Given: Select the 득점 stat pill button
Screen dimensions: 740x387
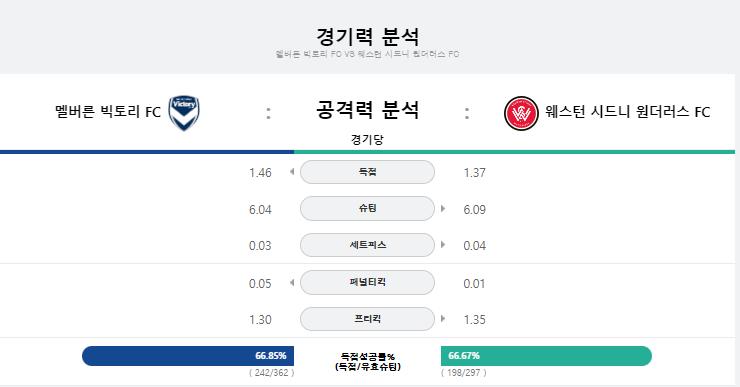Looking at the screenshot, I should pyautogui.click(x=367, y=172).
